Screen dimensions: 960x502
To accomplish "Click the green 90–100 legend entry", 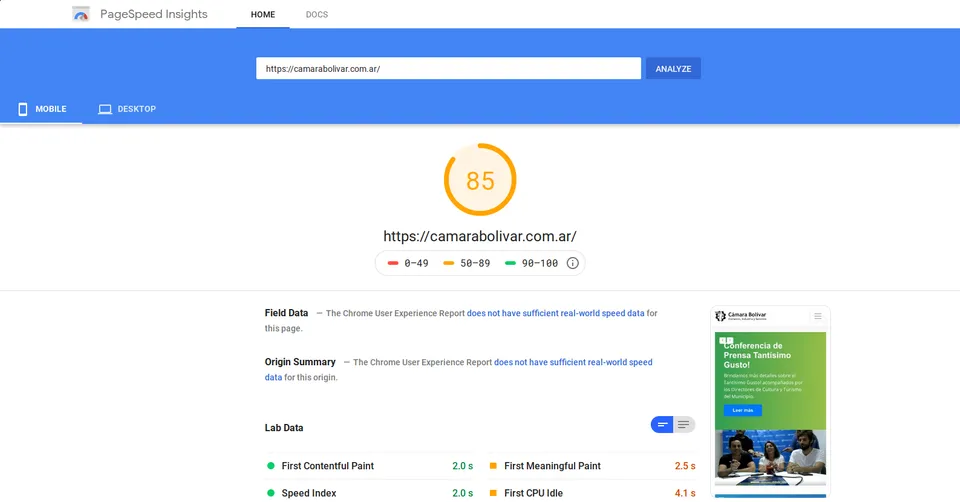I will [x=531, y=263].
